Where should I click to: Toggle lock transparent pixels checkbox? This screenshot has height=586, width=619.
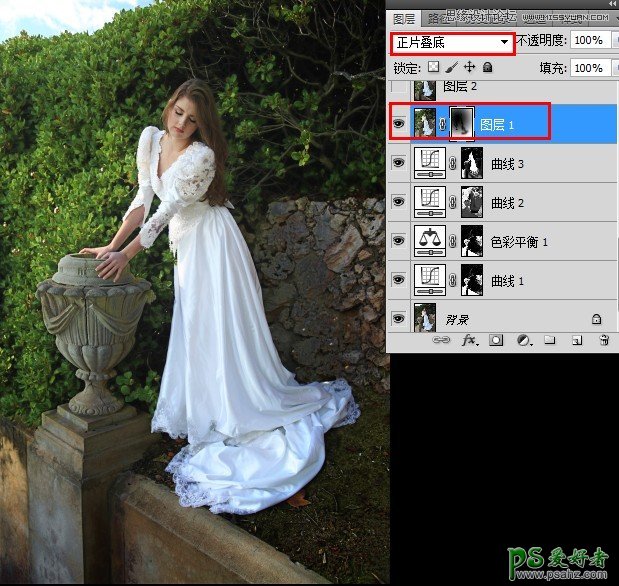[x=433, y=68]
